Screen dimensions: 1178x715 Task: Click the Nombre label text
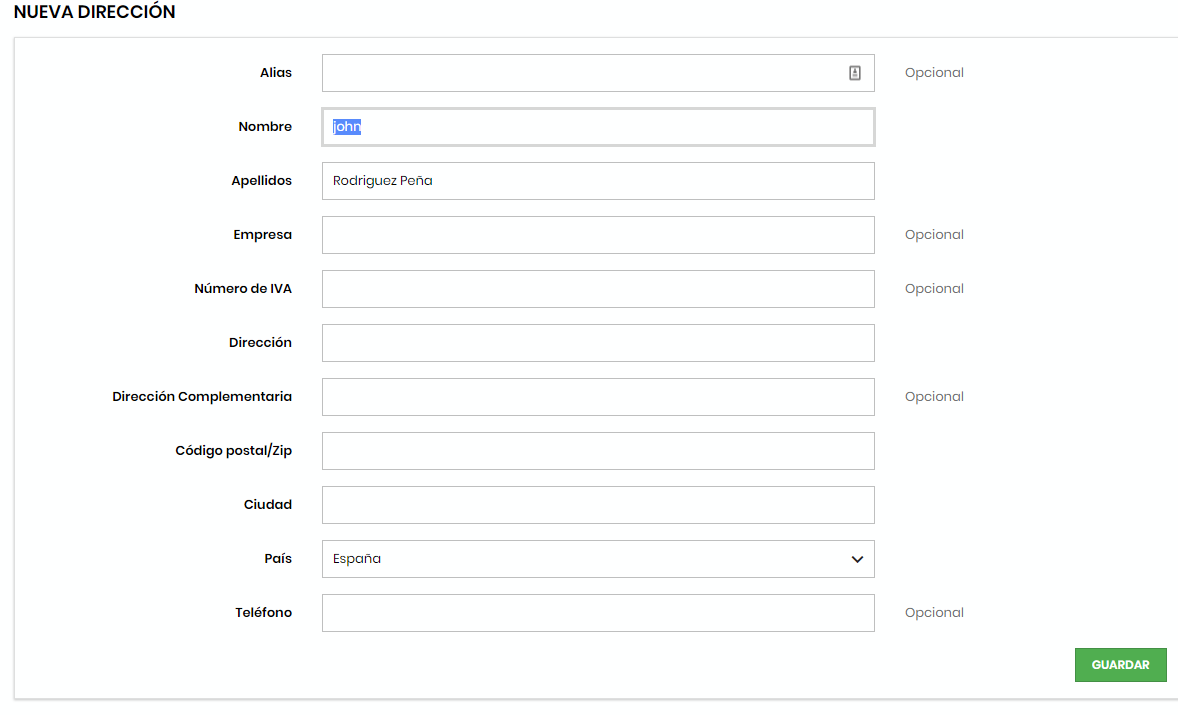(x=265, y=127)
